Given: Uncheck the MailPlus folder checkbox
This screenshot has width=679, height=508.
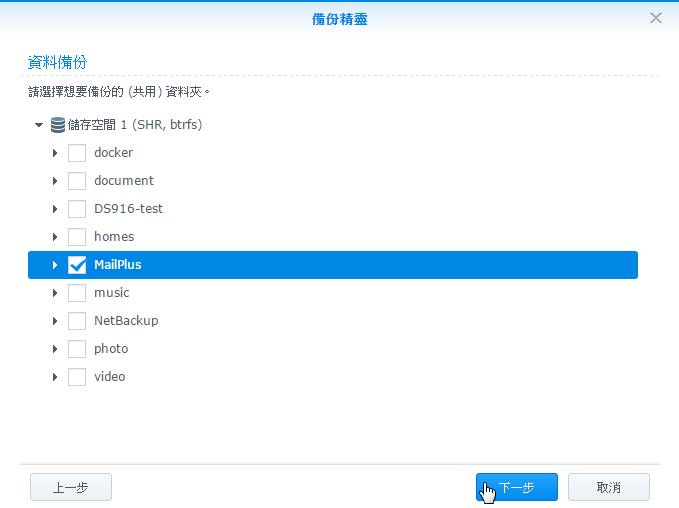Looking at the screenshot, I should click(x=77, y=265).
